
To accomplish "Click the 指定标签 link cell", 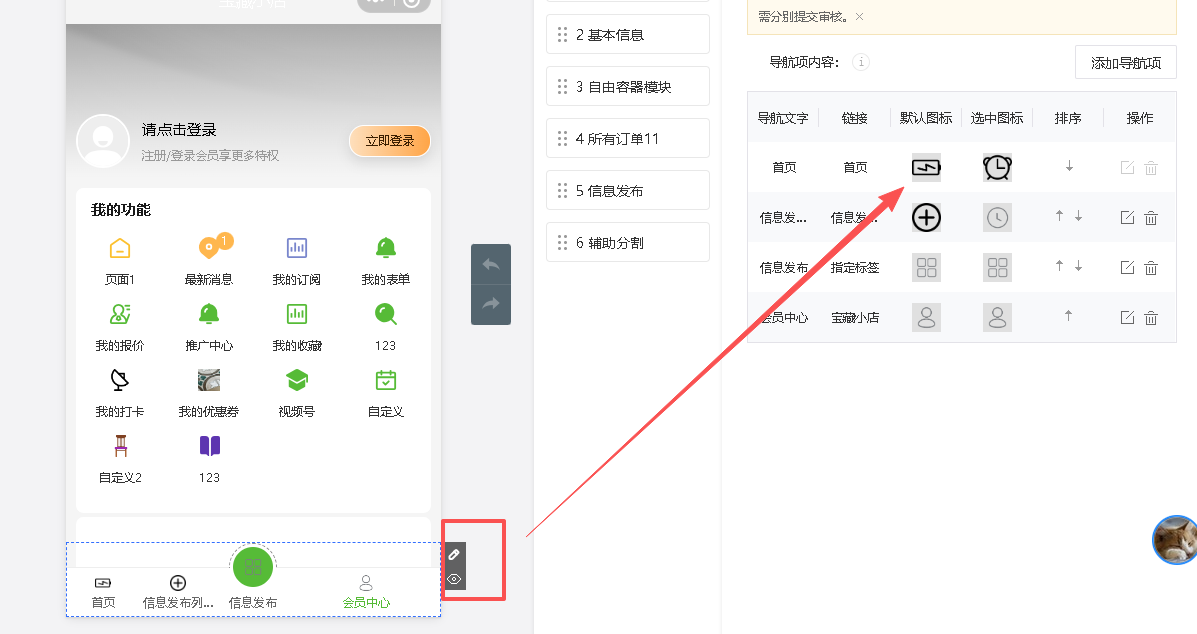I will click(855, 267).
